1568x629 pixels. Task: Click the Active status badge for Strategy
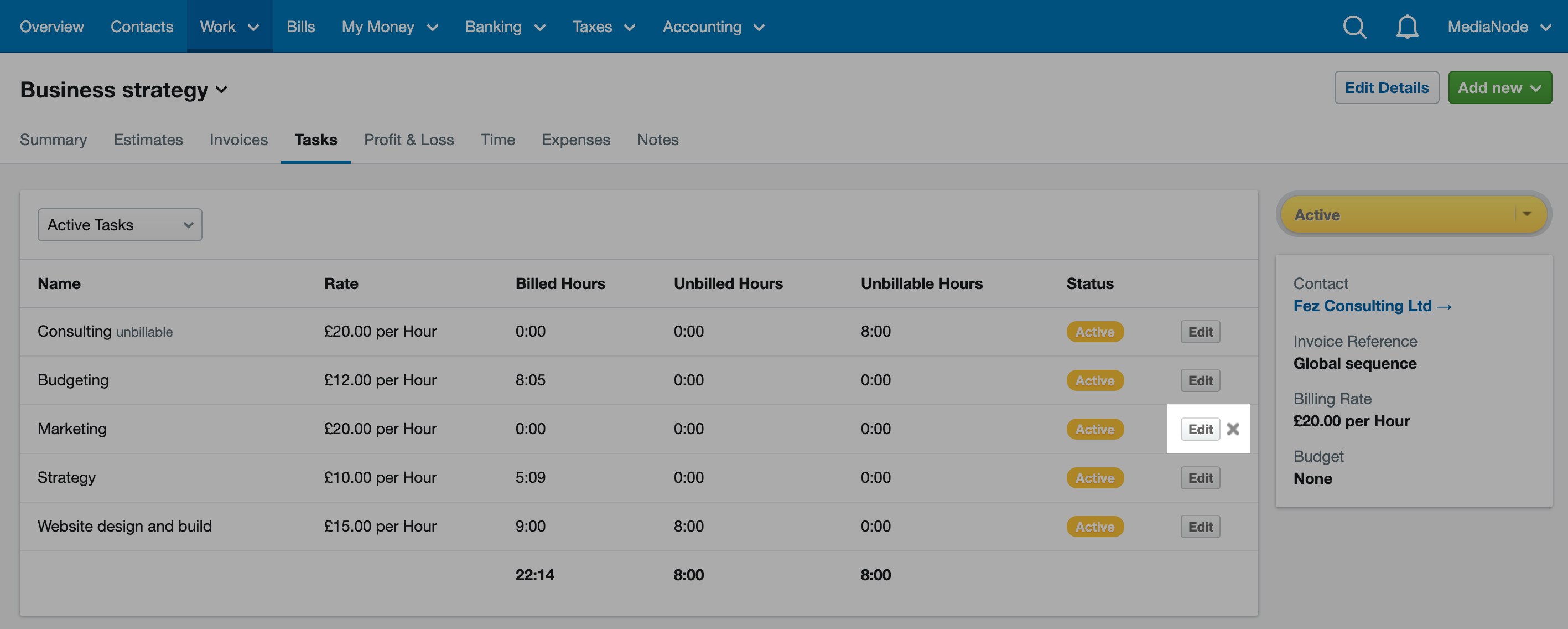coord(1094,478)
